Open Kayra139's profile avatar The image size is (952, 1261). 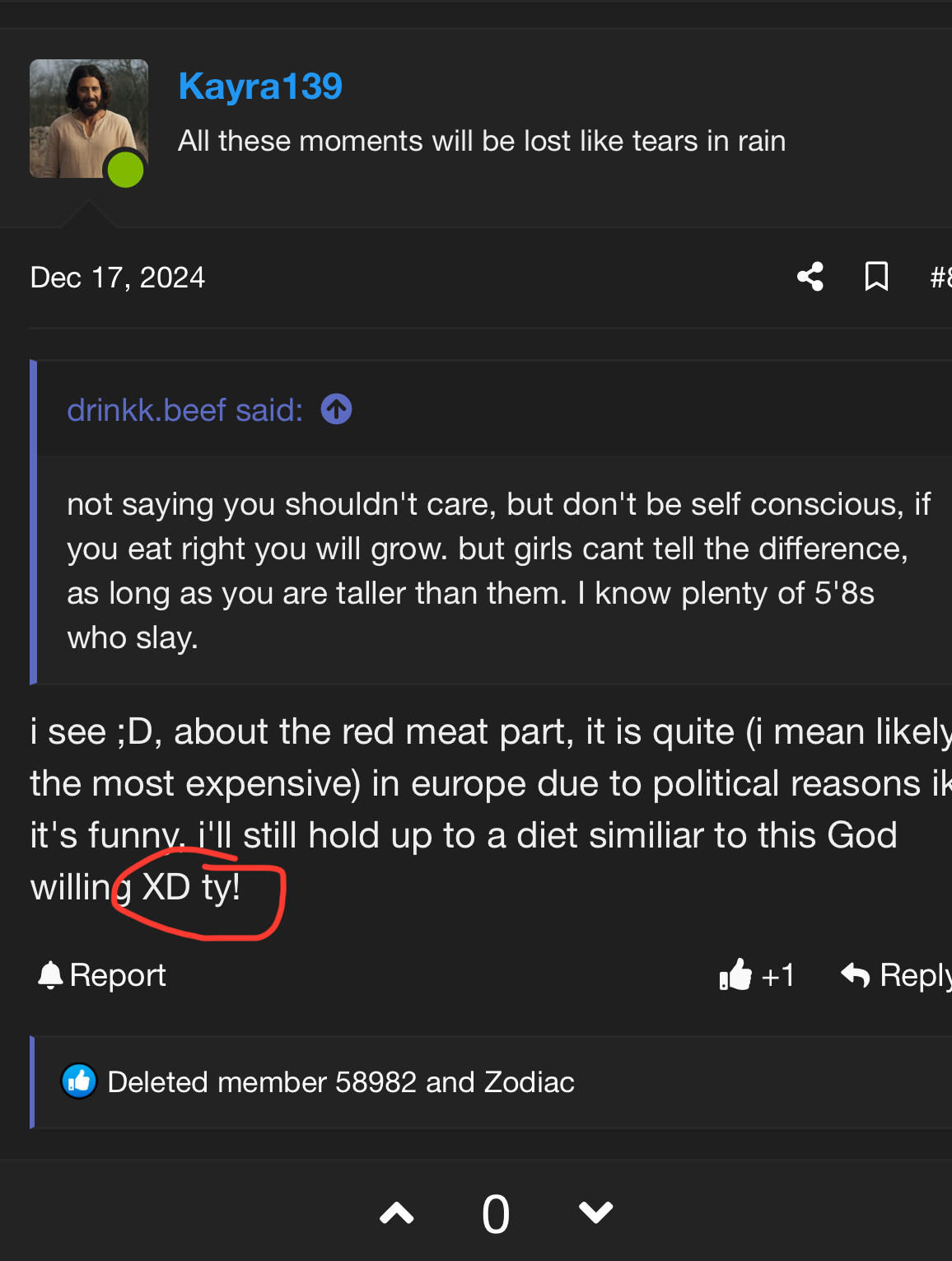(89, 119)
